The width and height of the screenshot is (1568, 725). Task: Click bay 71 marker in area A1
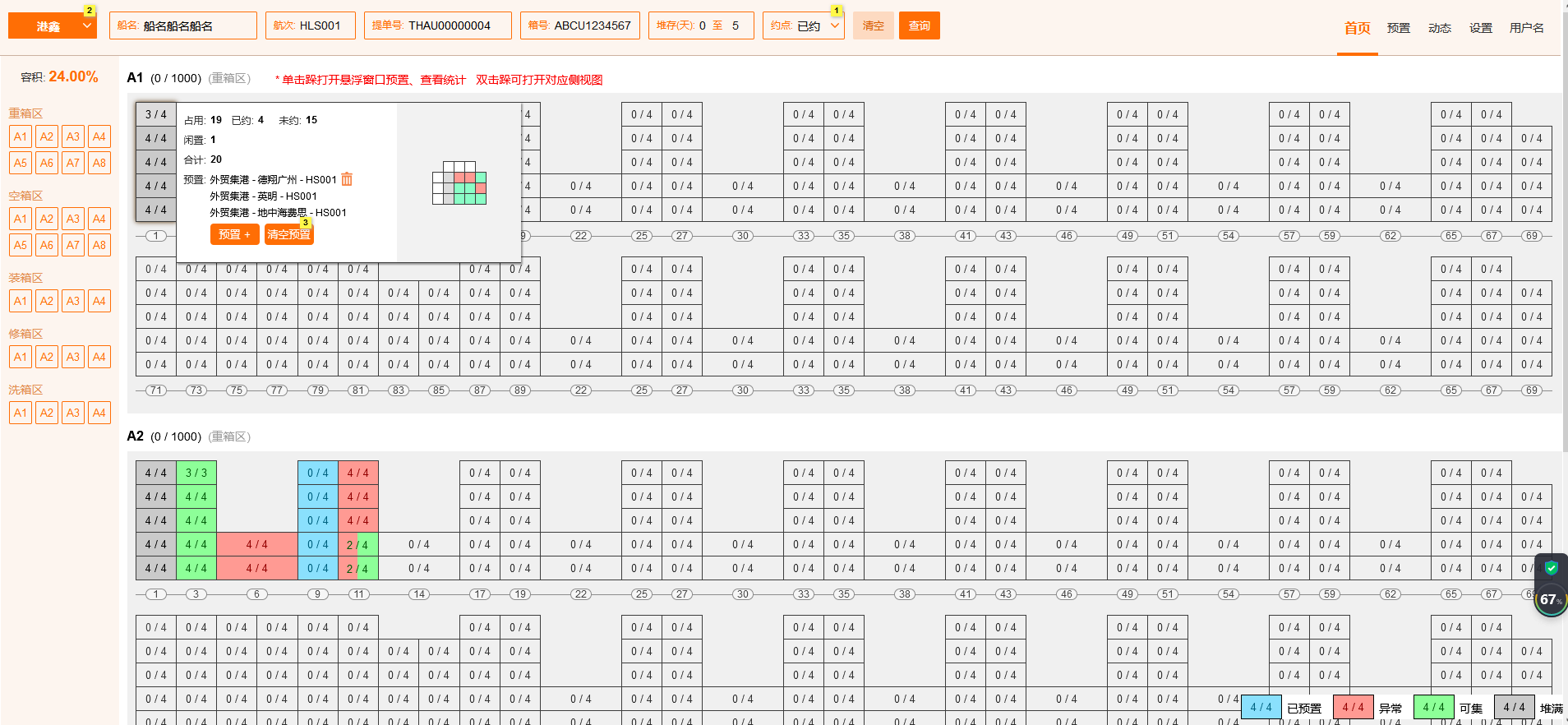[x=156, y=390]
